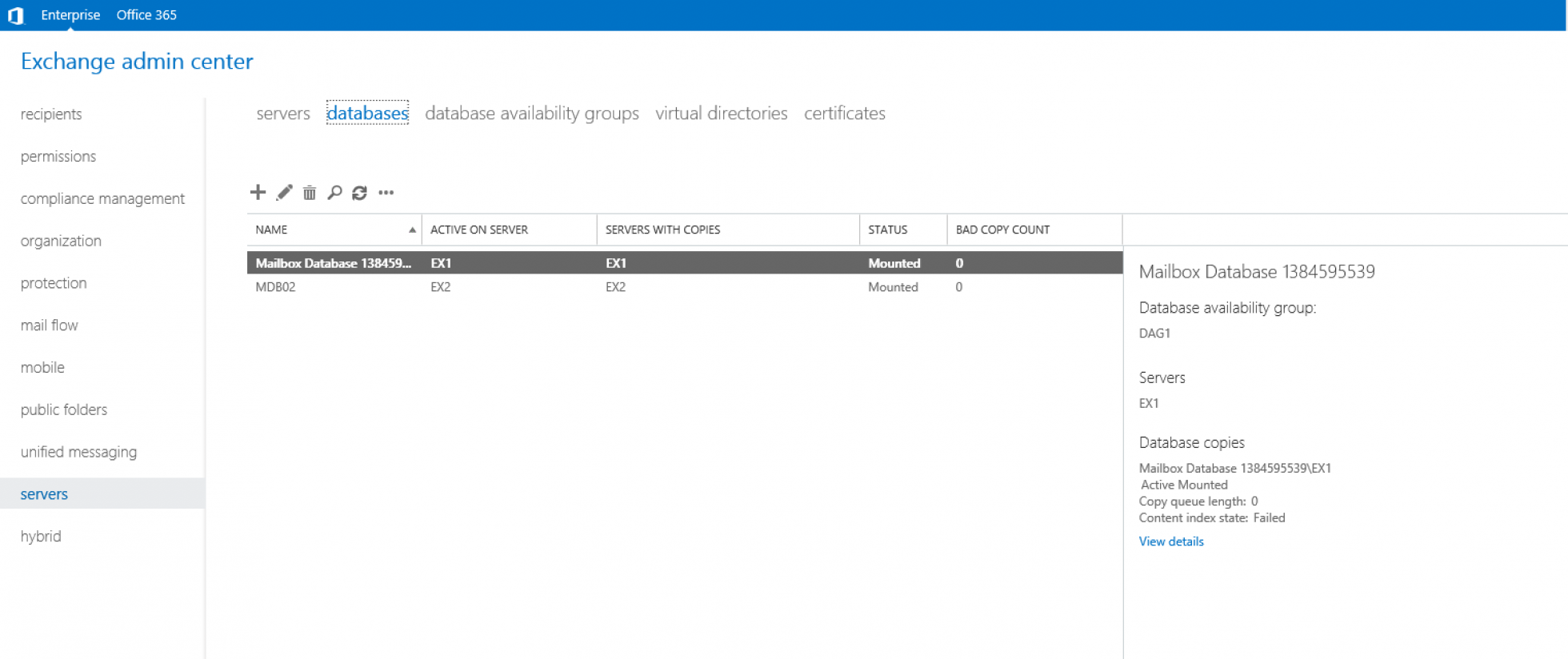Open mail flow section
This screenshot has height=659, width=1568.
[x=50, y=326]
